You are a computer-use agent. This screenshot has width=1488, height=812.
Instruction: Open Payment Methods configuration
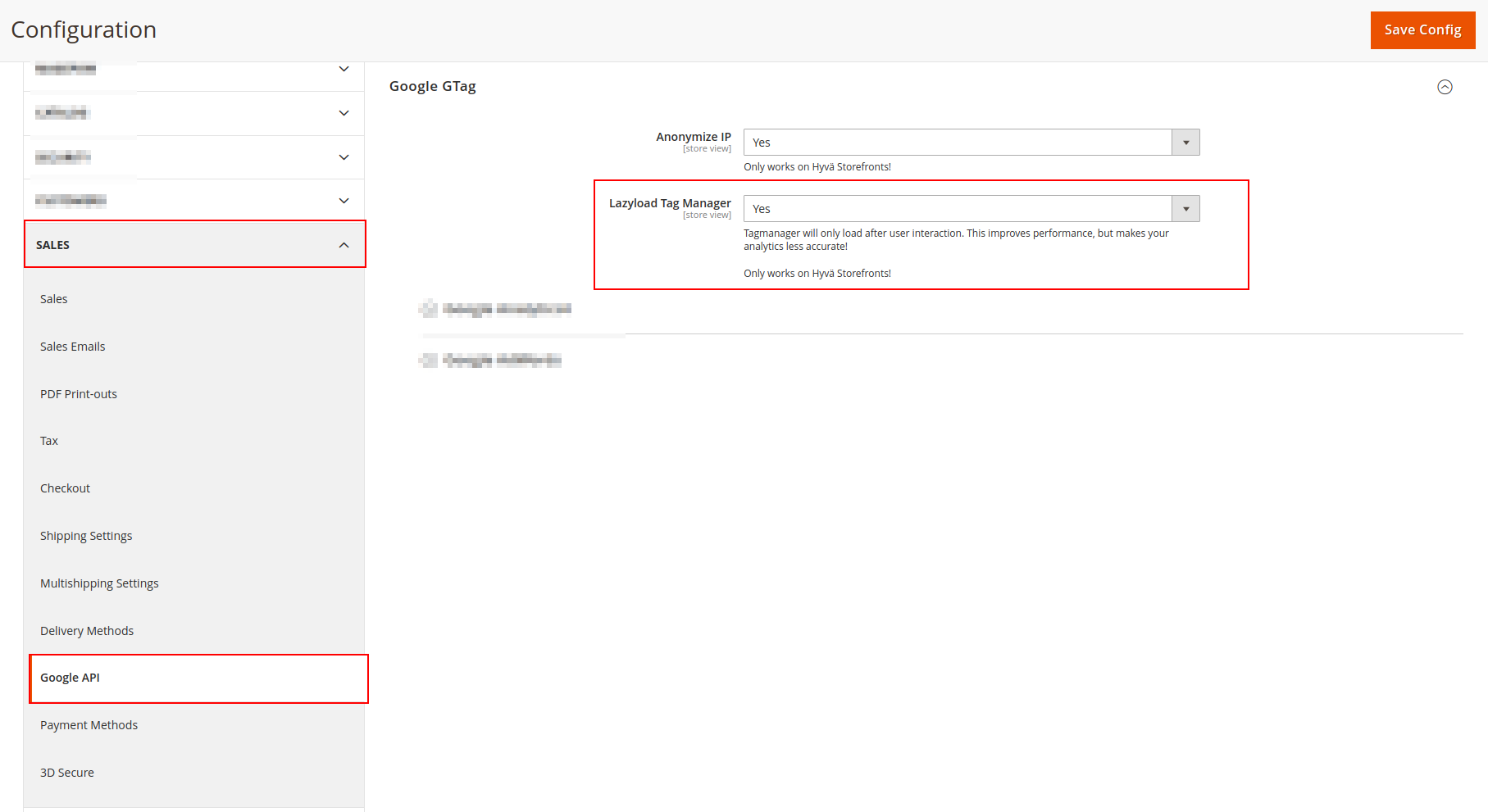[89, 725]
